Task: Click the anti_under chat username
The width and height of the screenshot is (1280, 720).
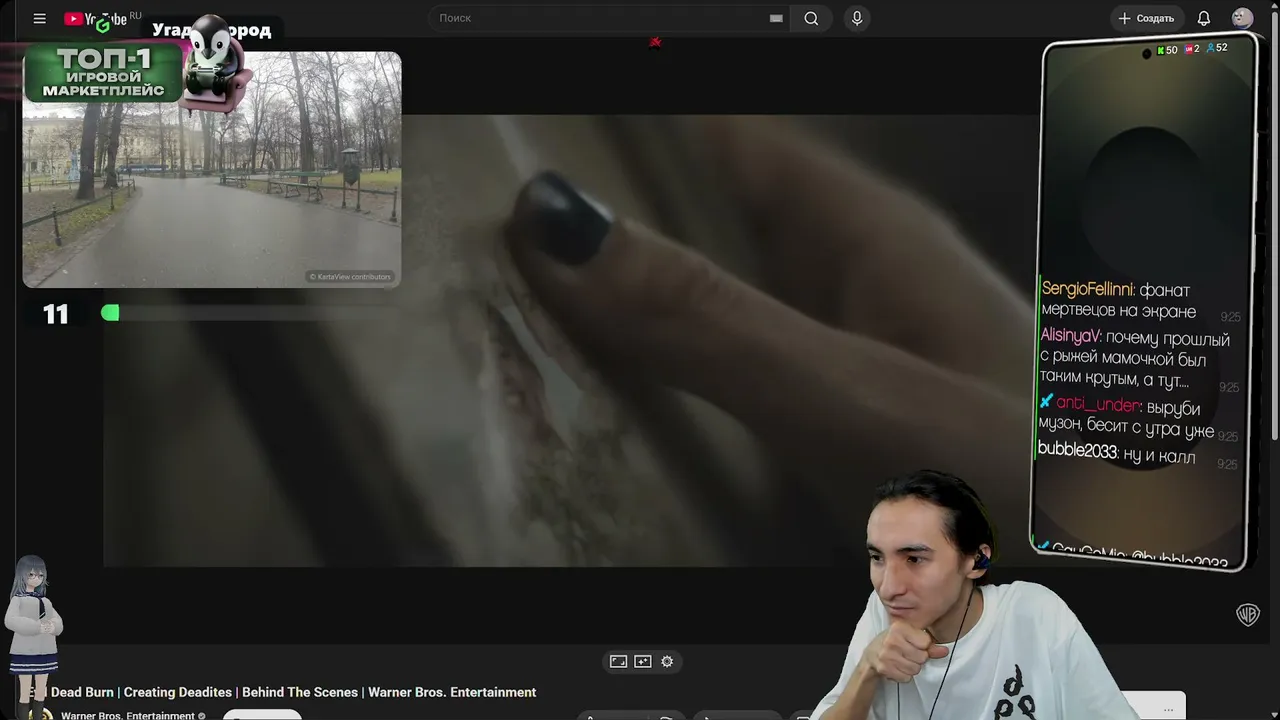Action: click(x=1097, y=404)
